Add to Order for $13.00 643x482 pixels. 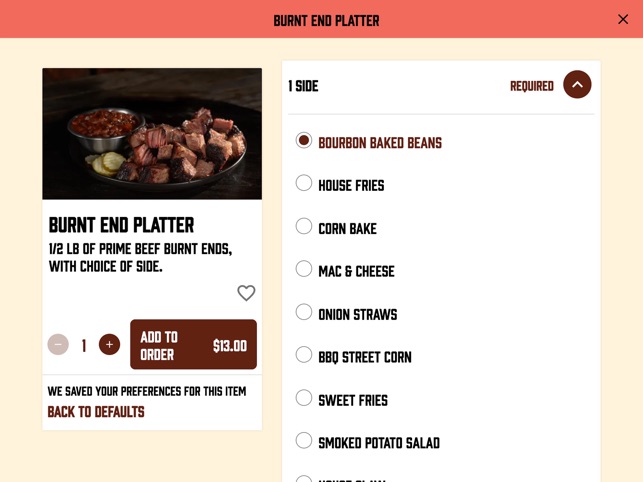[194, 345]
